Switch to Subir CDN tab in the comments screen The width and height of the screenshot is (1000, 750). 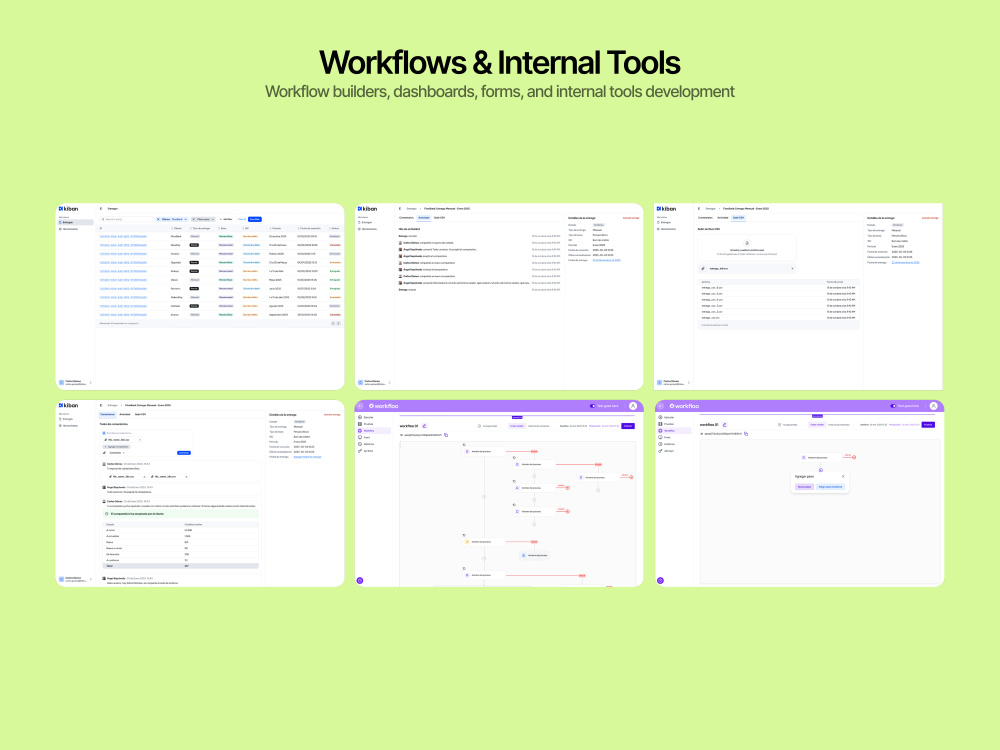click(x=140, y=415)
